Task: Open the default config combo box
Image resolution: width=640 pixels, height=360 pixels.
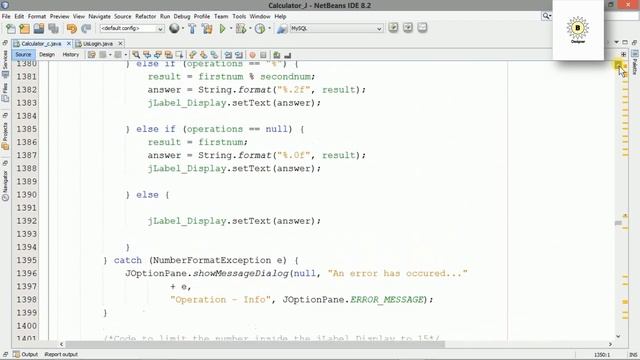Action: click(131, 29)
